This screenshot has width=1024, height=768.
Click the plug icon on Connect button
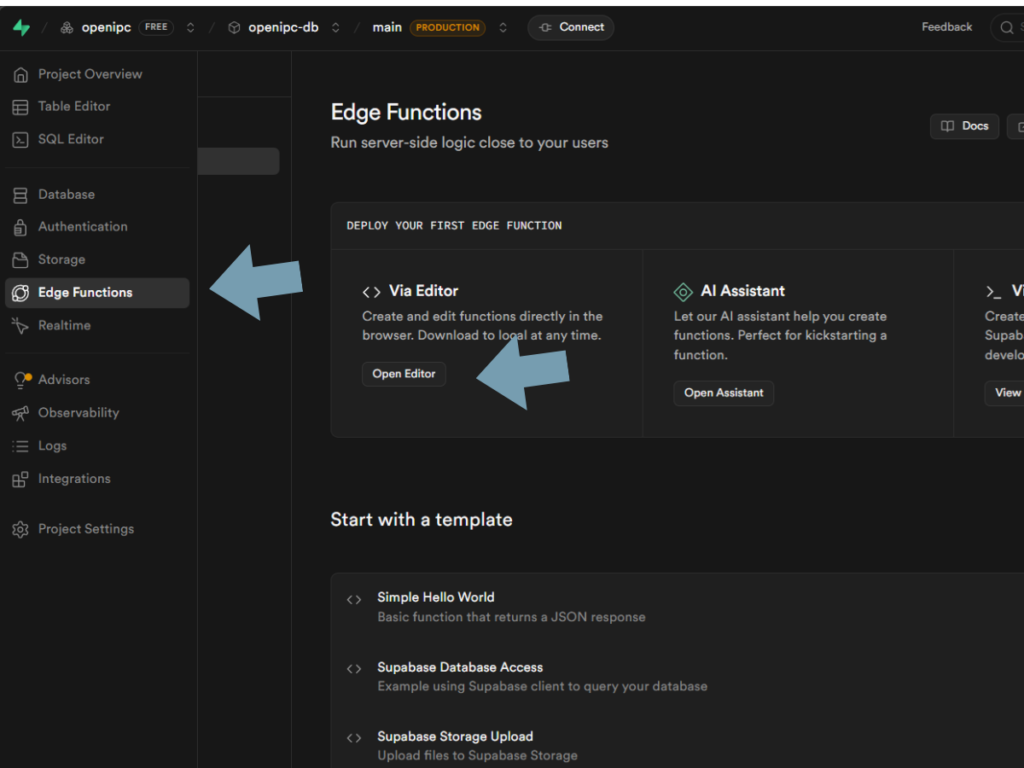(x=545, y=27)
